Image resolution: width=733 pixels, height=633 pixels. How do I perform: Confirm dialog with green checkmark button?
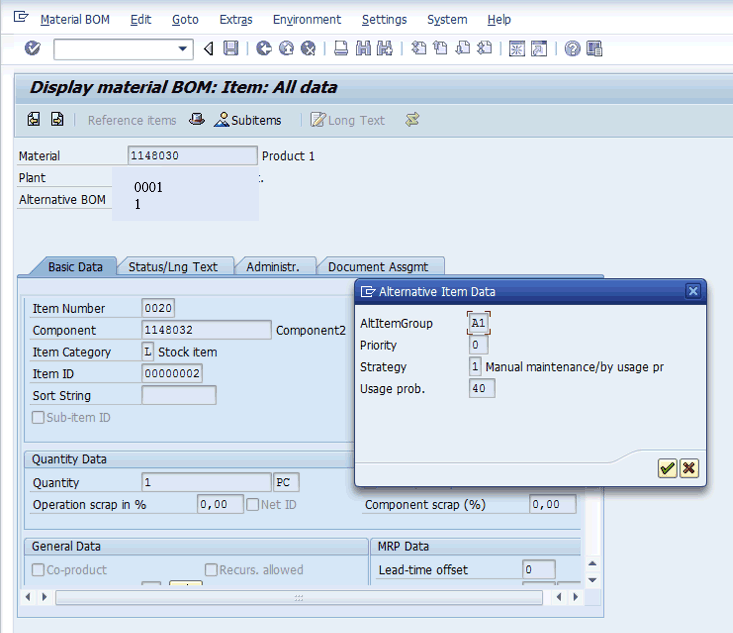pyautogui.click(x=667, y=468)
